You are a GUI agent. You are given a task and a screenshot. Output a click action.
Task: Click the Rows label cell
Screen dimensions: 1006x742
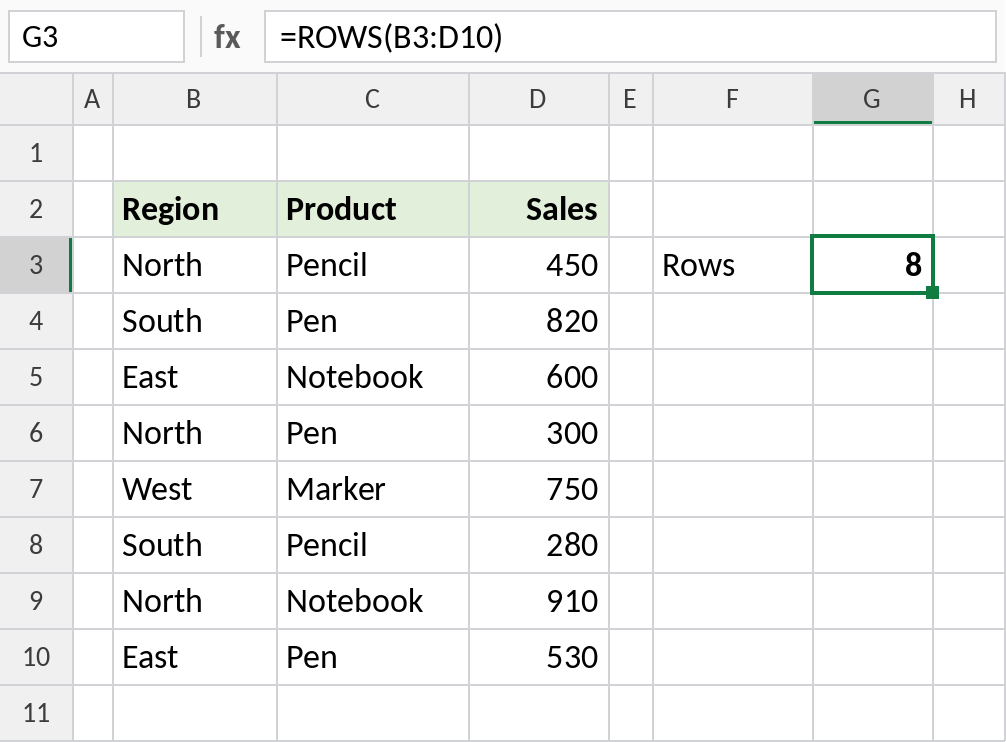pyautogui.click(x=733, y=265)
